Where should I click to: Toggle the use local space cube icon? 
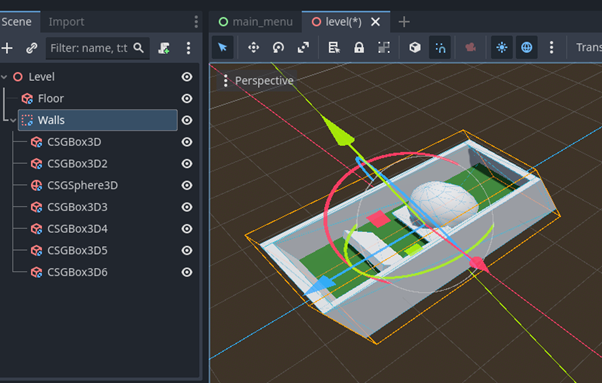coord(415,48)
